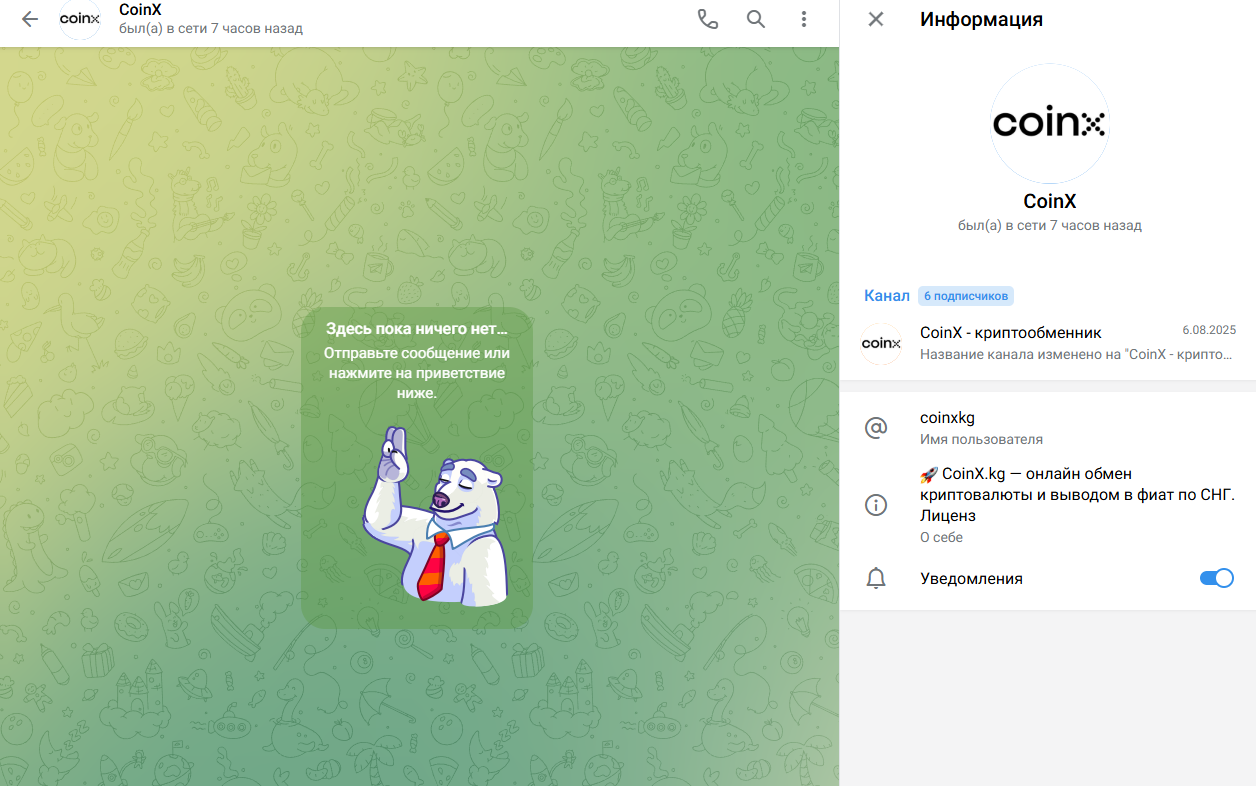Image resolution: width=1256 pixels, height=786 pixels.
Task: Click the CoinX name under profile picture
Action: [x=1049, y=201]
